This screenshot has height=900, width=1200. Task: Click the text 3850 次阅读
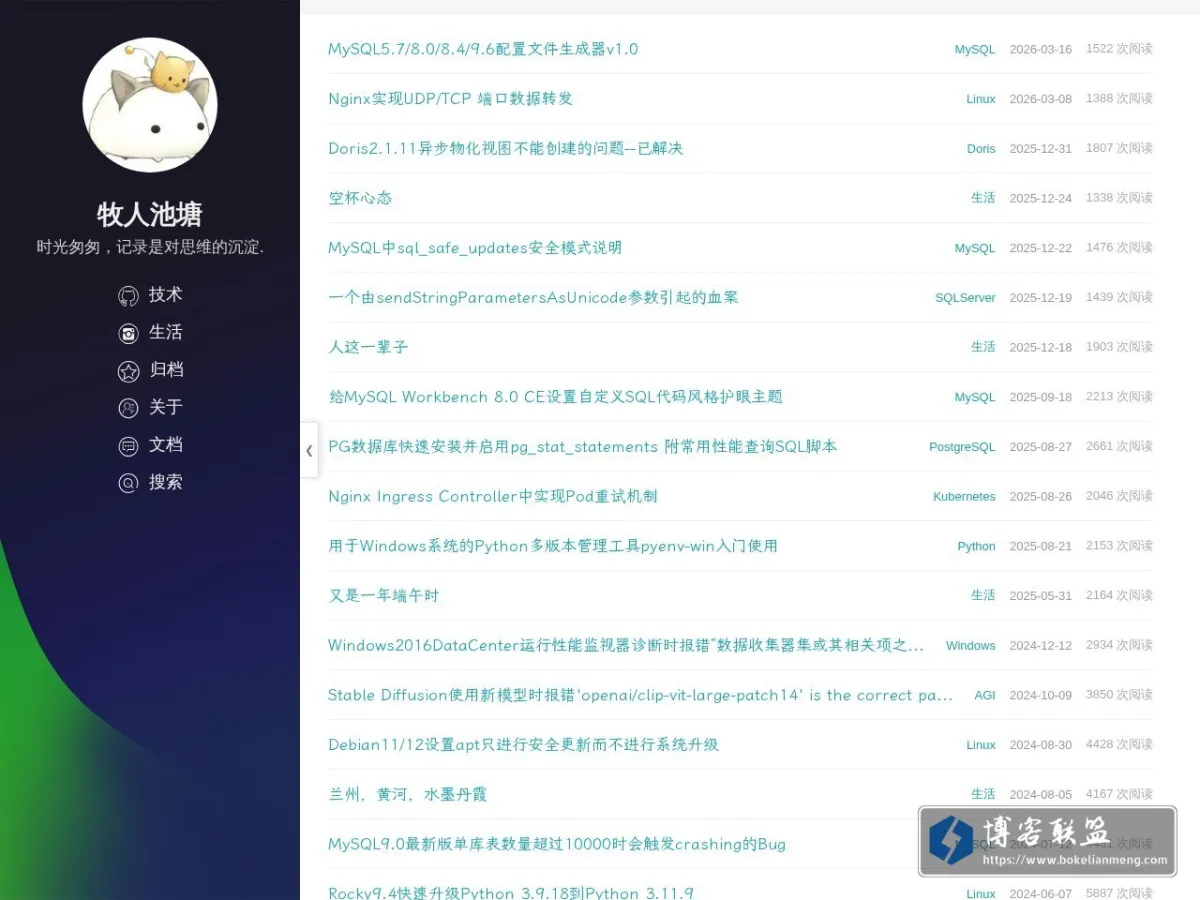click(x=1119, y=694)
